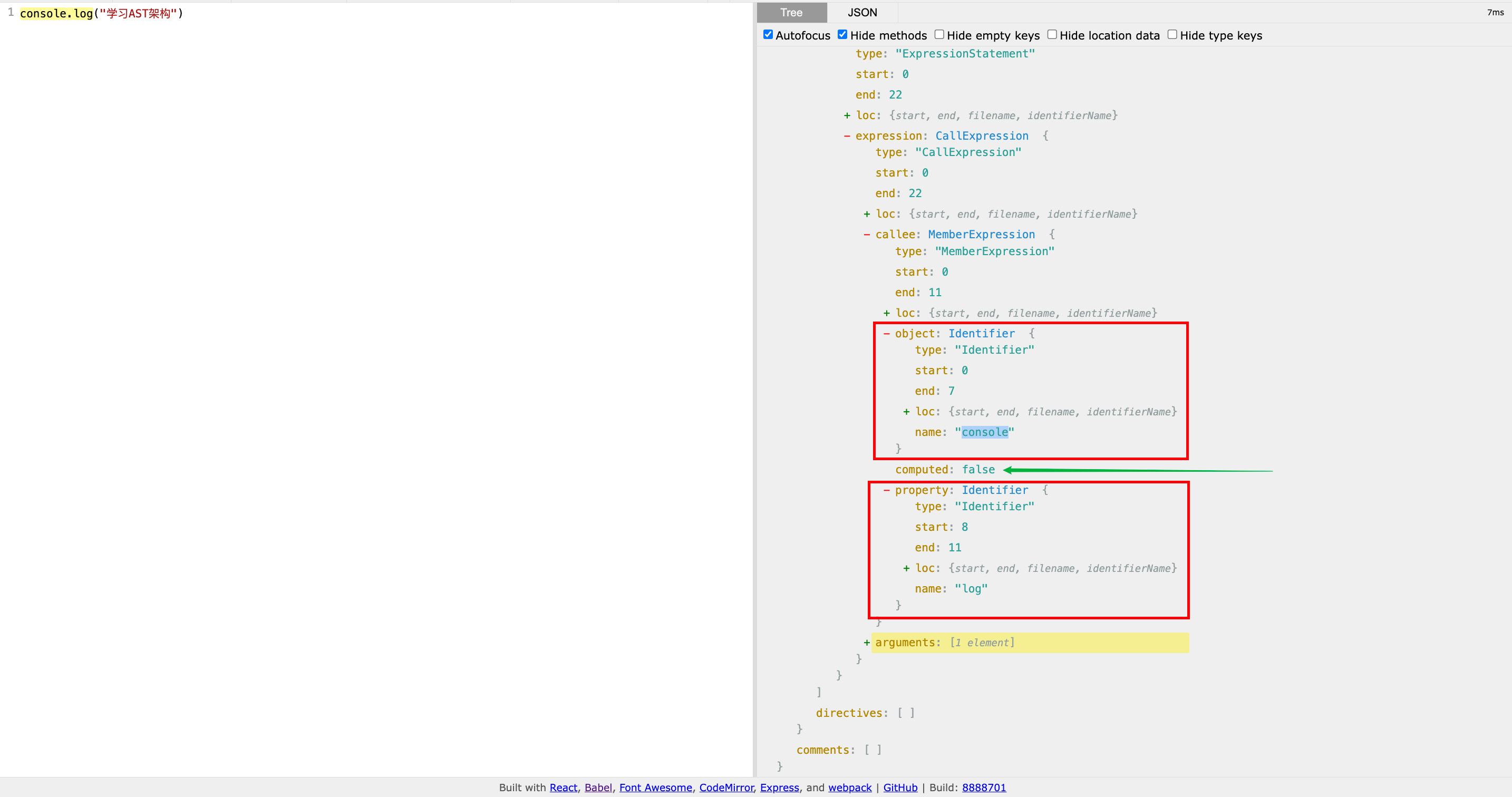
Task: Follow the Babel link in footer
Action: pos(597,788)
